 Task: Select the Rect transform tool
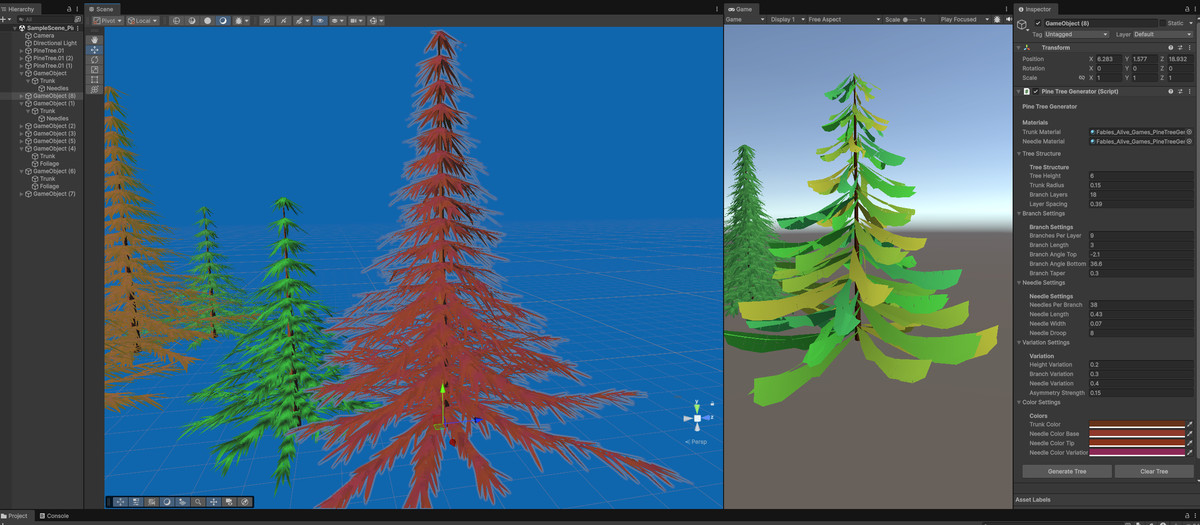[95, 79]
